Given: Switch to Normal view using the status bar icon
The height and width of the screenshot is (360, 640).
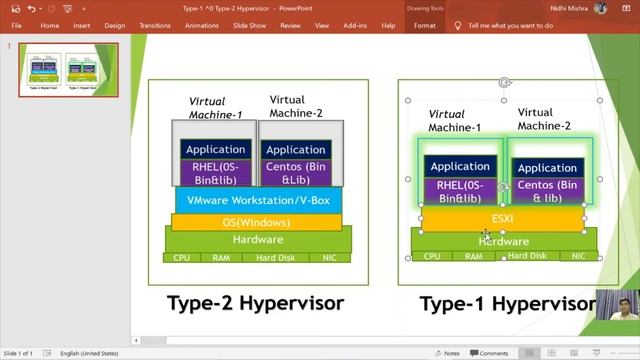Looking at the screenshot, I should click(x=530, y=353).
